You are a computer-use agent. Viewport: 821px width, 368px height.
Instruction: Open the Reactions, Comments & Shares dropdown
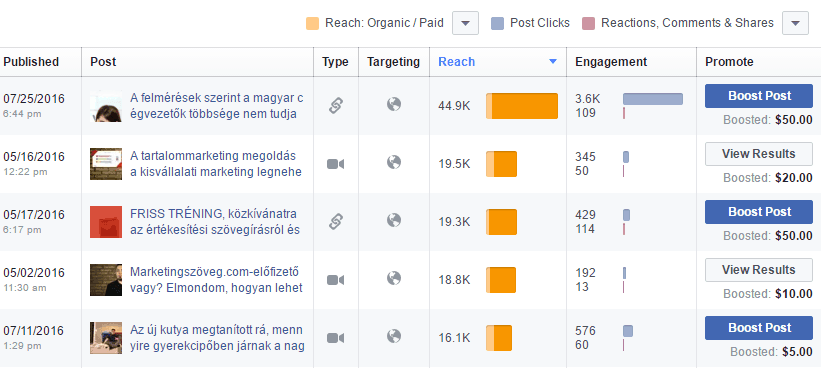[795, 24]
